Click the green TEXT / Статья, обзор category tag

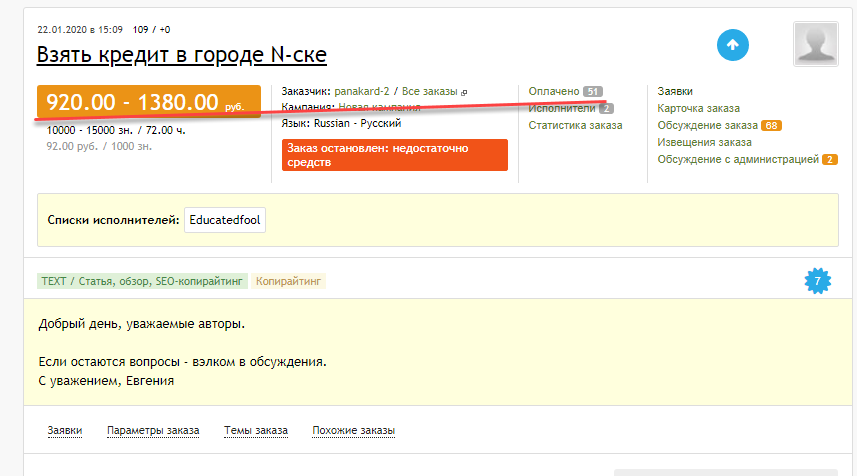point(141,282)
